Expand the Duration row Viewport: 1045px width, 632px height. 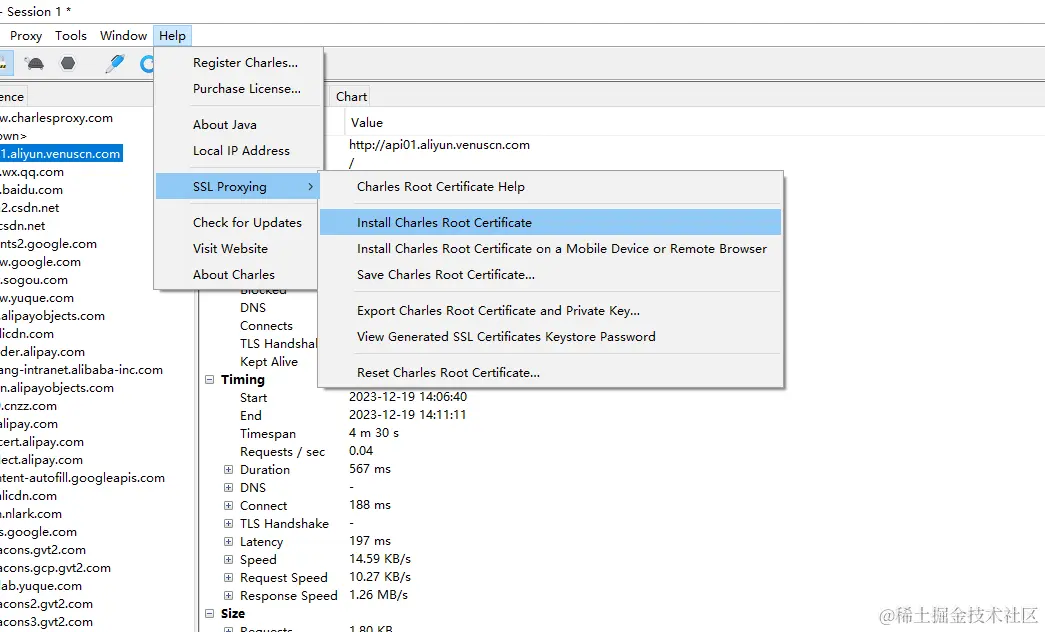pos(229,469)
